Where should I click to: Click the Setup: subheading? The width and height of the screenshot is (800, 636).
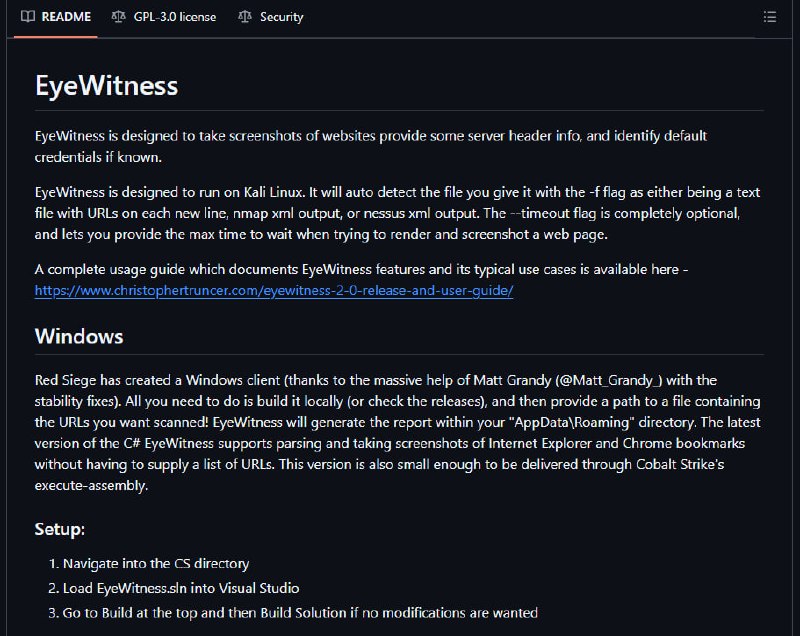[x=60, y=529]
